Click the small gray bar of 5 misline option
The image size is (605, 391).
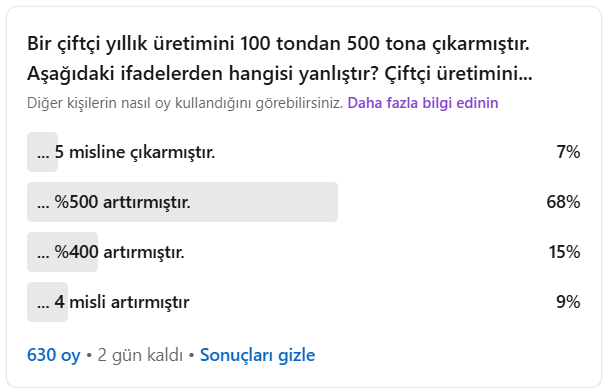click(42, 152)
